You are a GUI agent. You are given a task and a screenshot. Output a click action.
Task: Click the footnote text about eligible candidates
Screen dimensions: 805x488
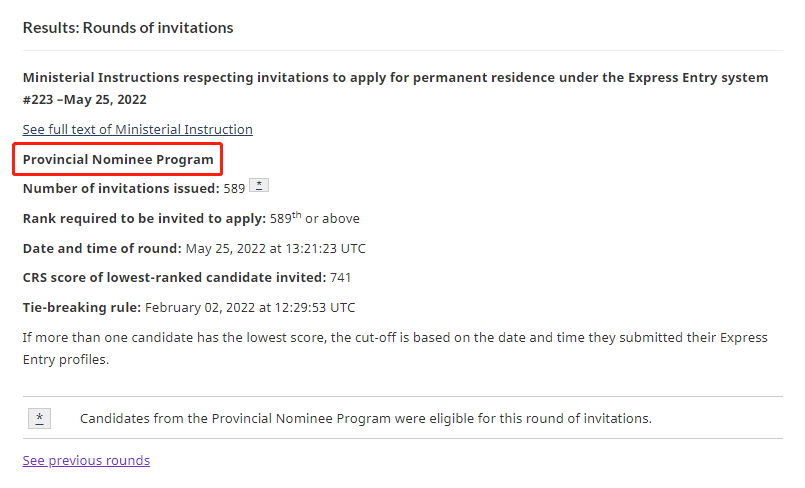[366, 419]
